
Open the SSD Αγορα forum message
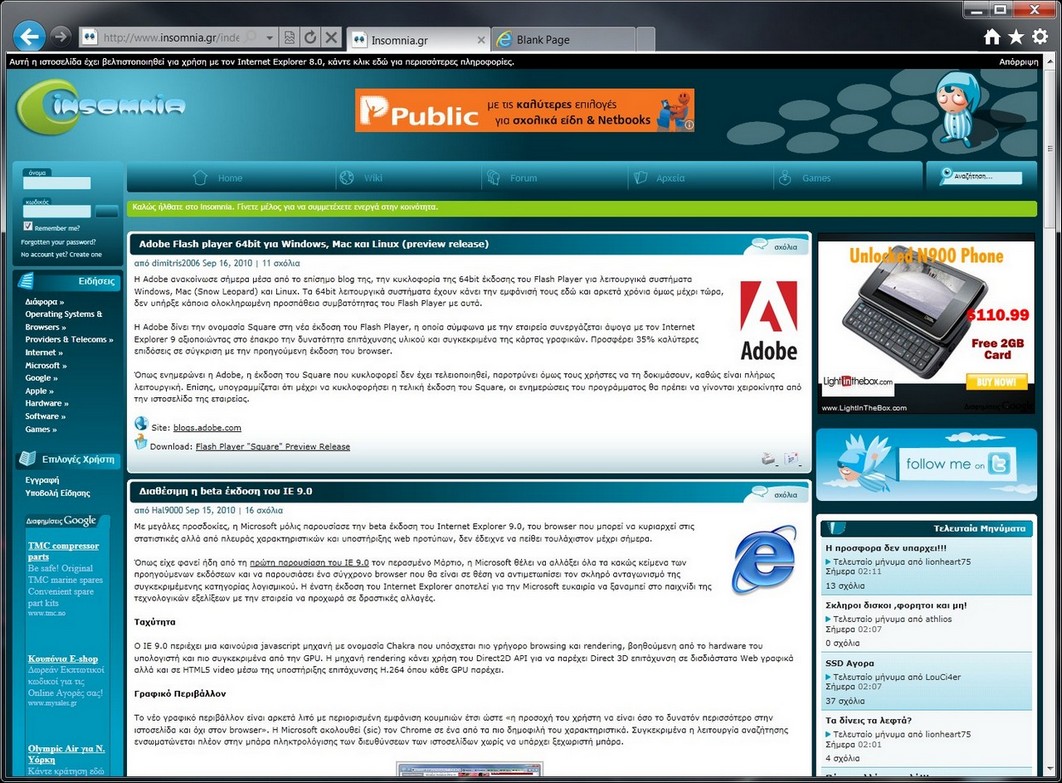coord(849,663)
